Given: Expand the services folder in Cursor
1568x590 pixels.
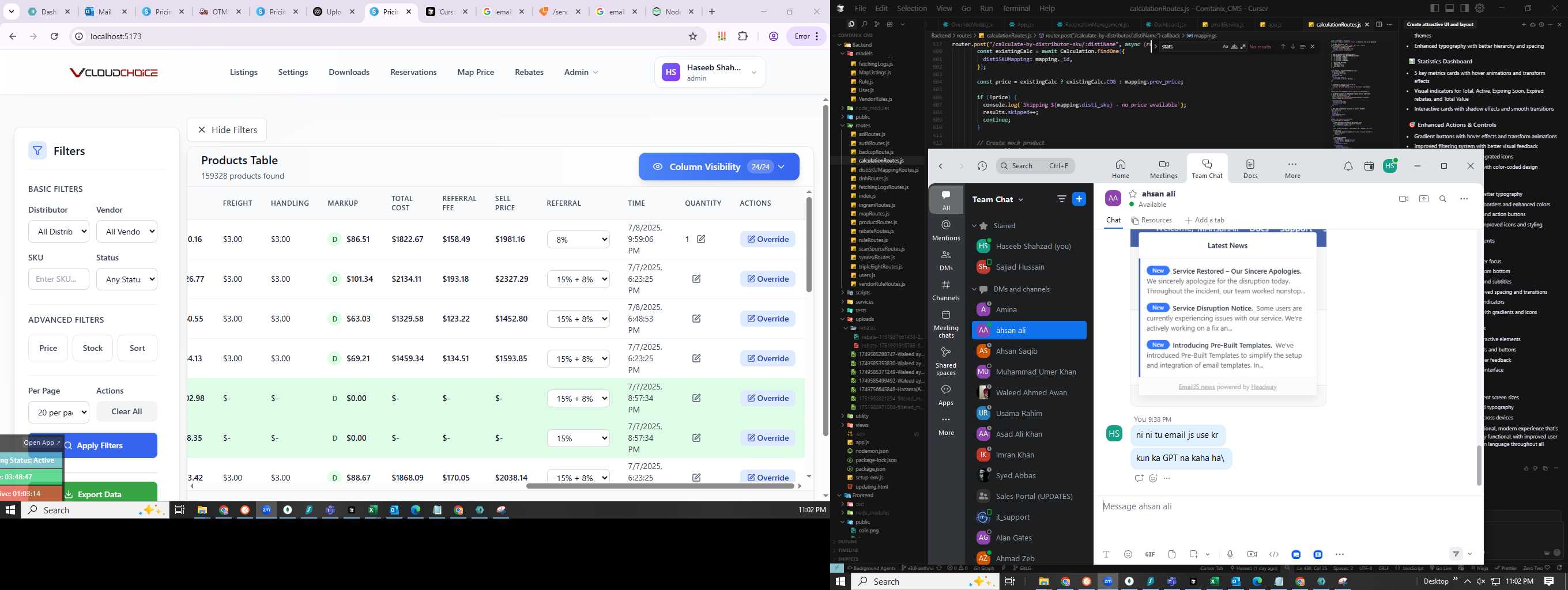Looking at the screenshot, I should (864, 302).
